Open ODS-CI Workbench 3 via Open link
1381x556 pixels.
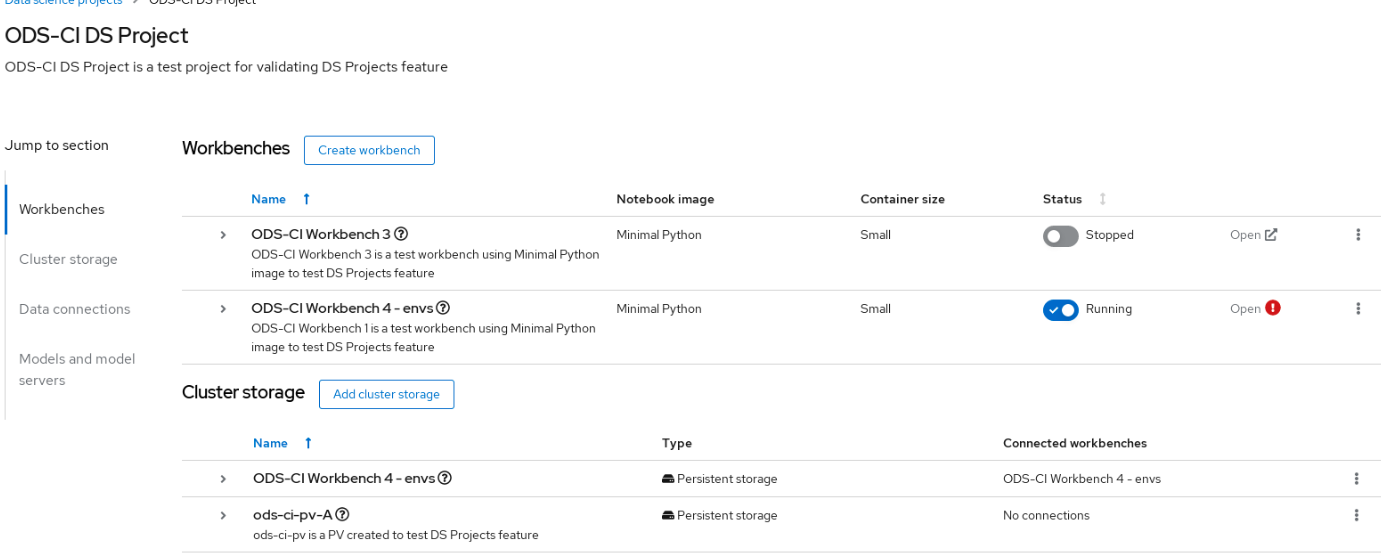point(1253,235)
